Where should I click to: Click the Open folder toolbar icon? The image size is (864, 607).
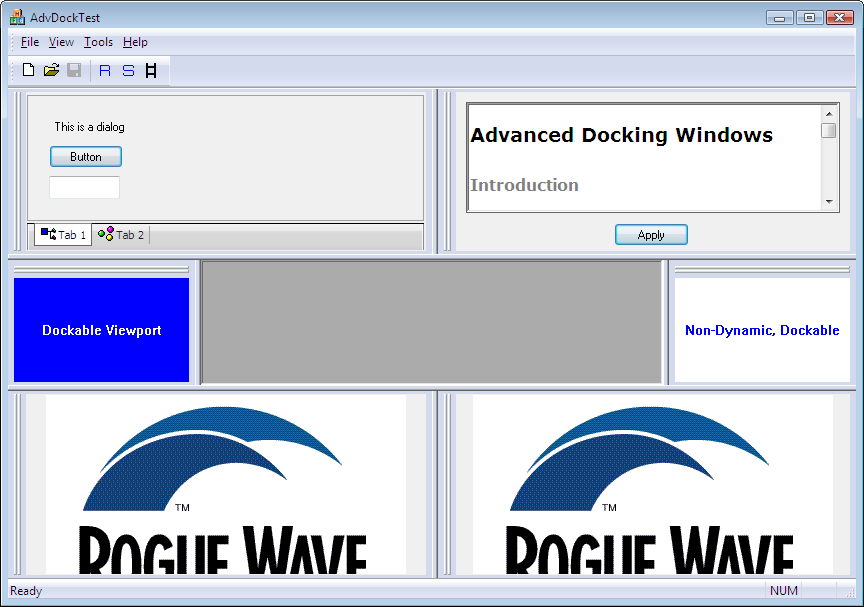tap(51, 70)
